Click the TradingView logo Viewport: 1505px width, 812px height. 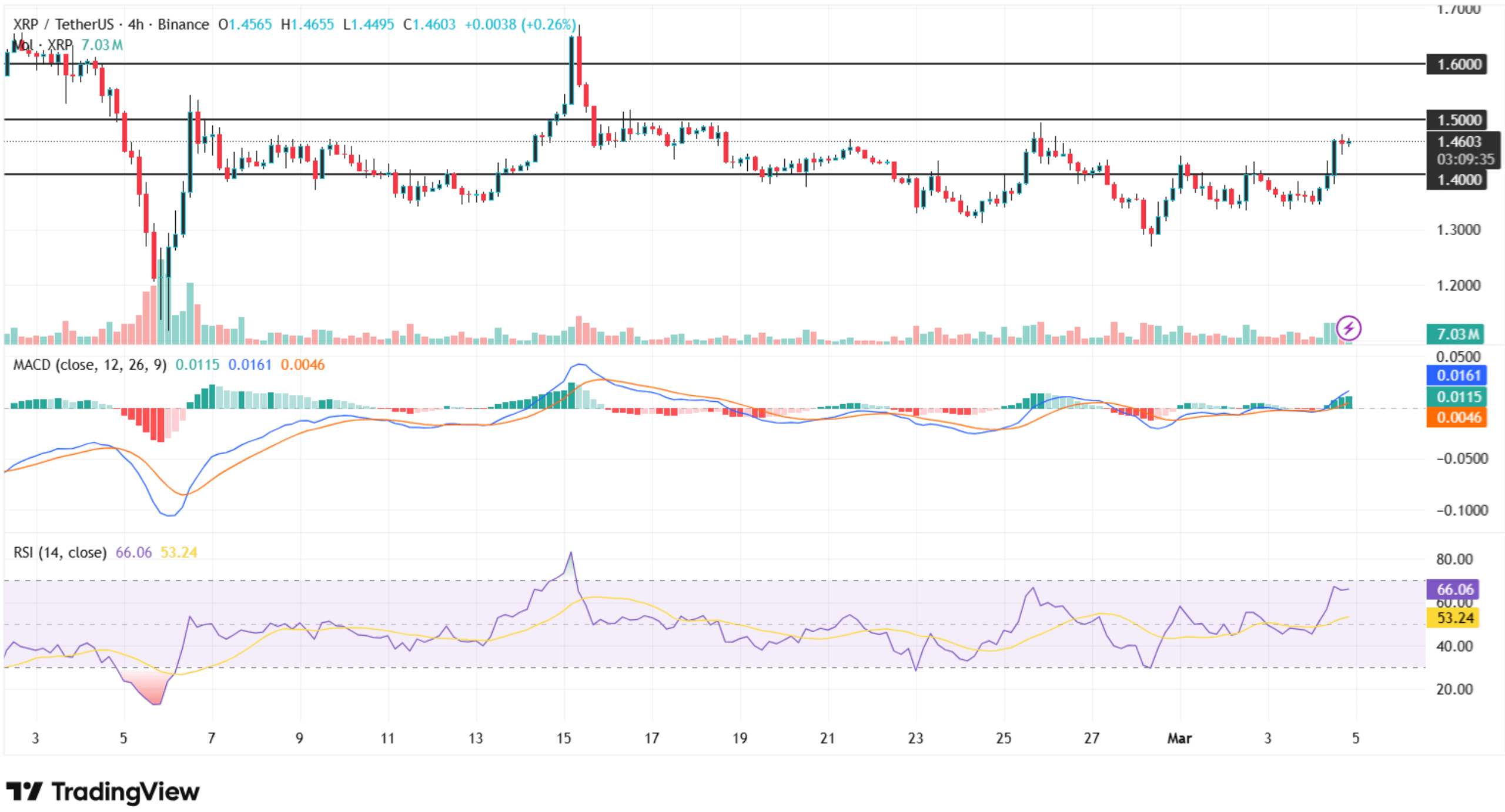click(x=103, y=791)
